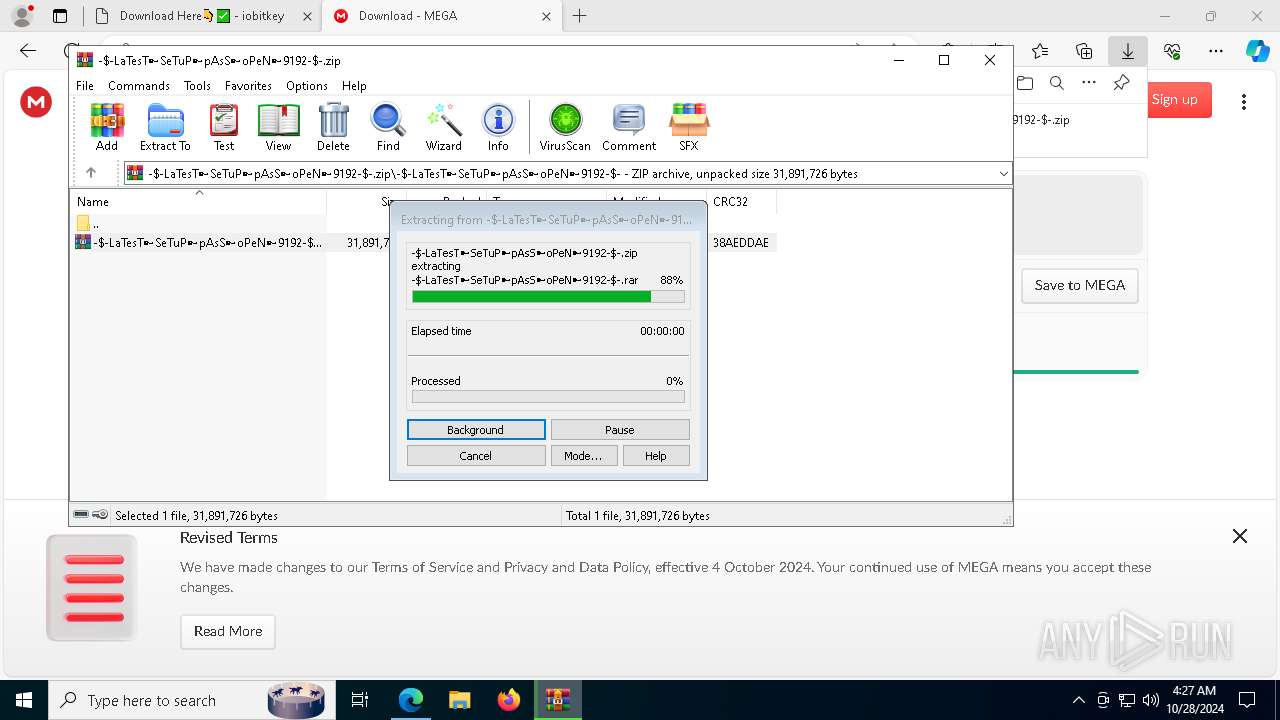
Task: Open the Favorites menu
Action: click(248, 86)
